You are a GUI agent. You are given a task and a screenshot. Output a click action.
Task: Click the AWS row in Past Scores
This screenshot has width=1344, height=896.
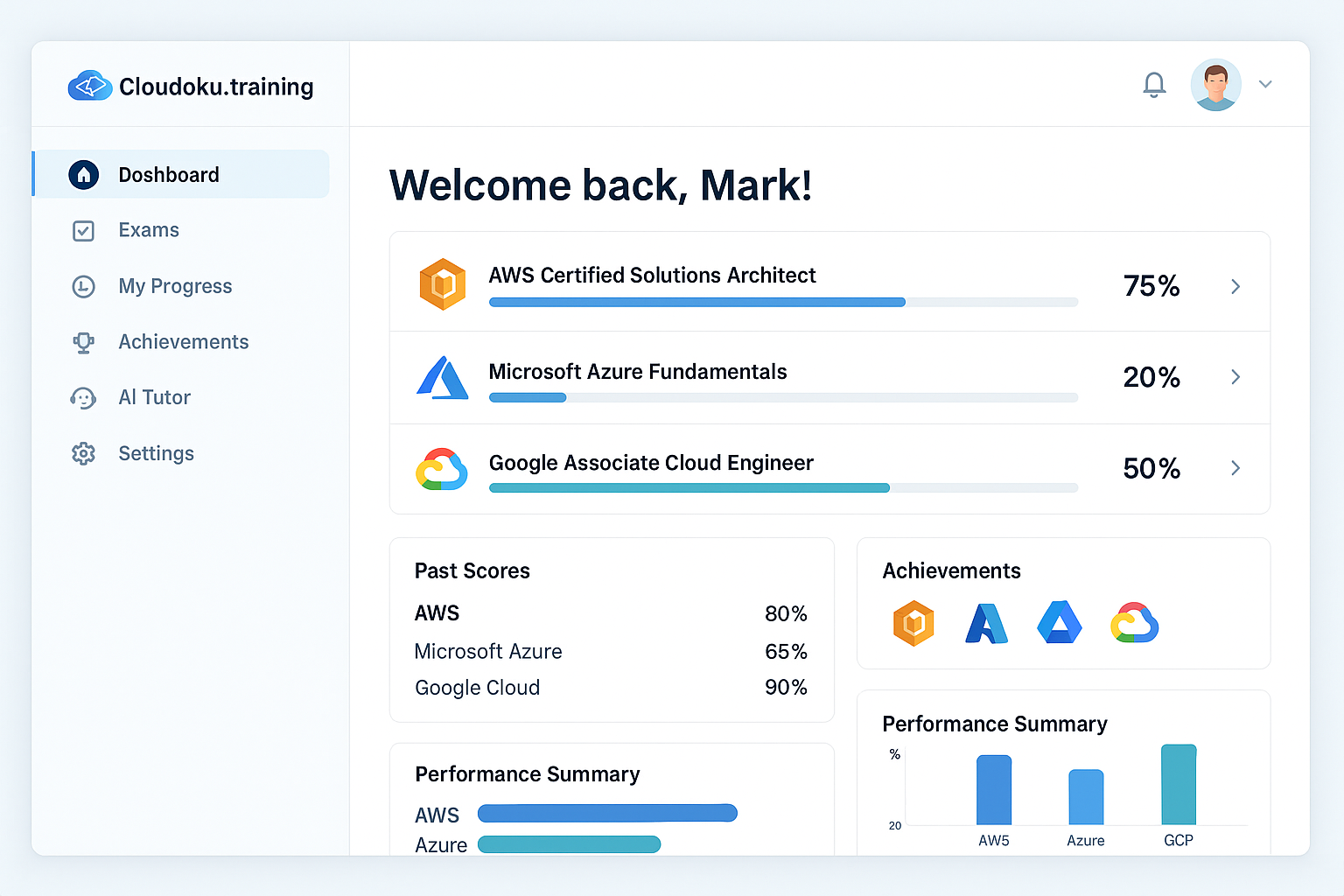point(611,613)
